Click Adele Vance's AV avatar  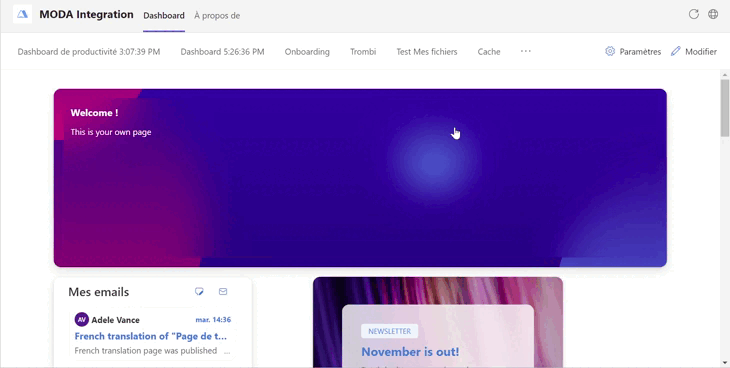[x=81, y=320]
